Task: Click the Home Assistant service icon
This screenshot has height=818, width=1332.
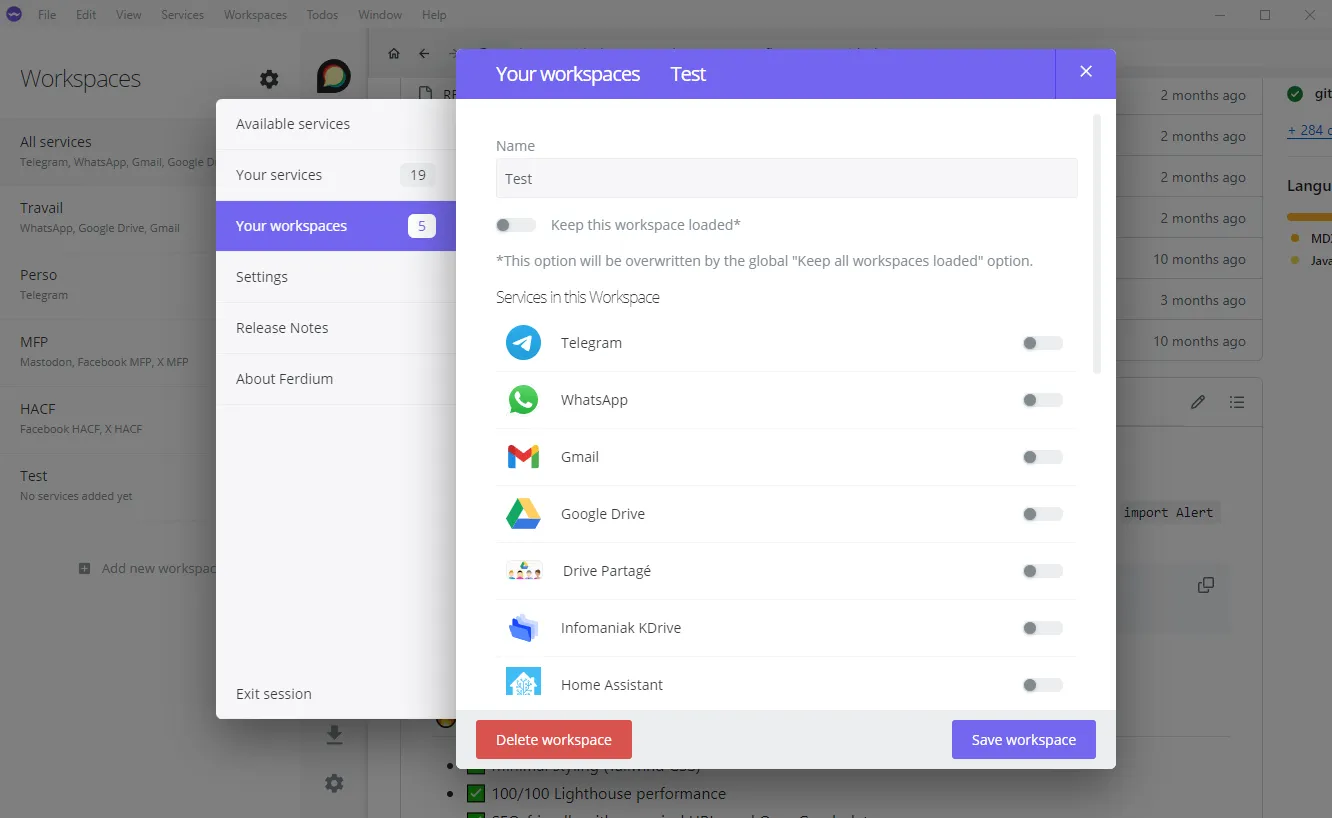Action: (523, 682)
